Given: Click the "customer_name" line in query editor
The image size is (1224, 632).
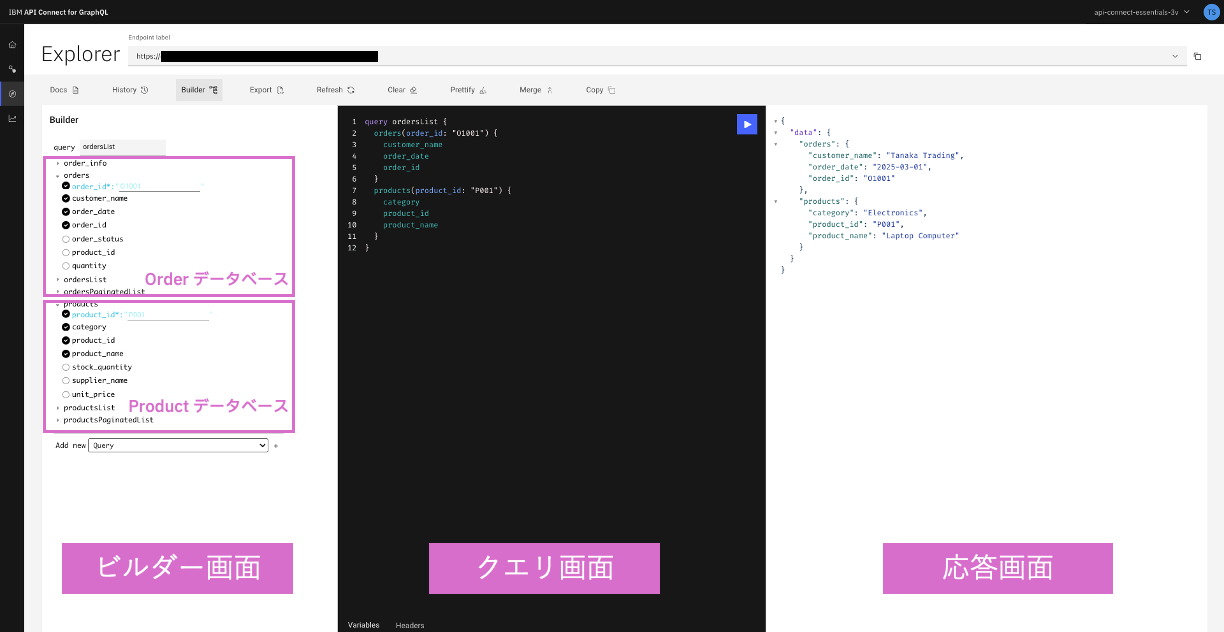Looking at the screenshot, I should pos(412,145).
